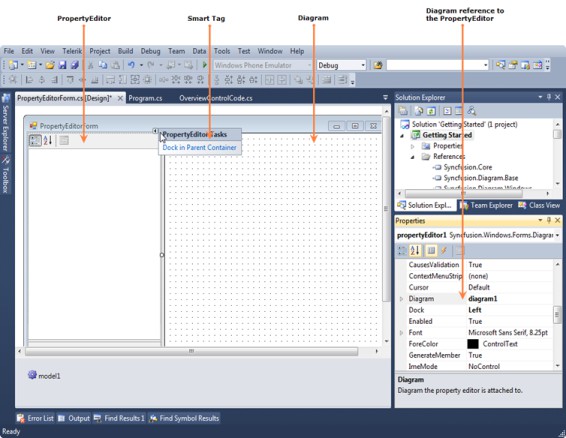Click the ForeColor black color swatch

pyautogui.click(x=473, y=344)
